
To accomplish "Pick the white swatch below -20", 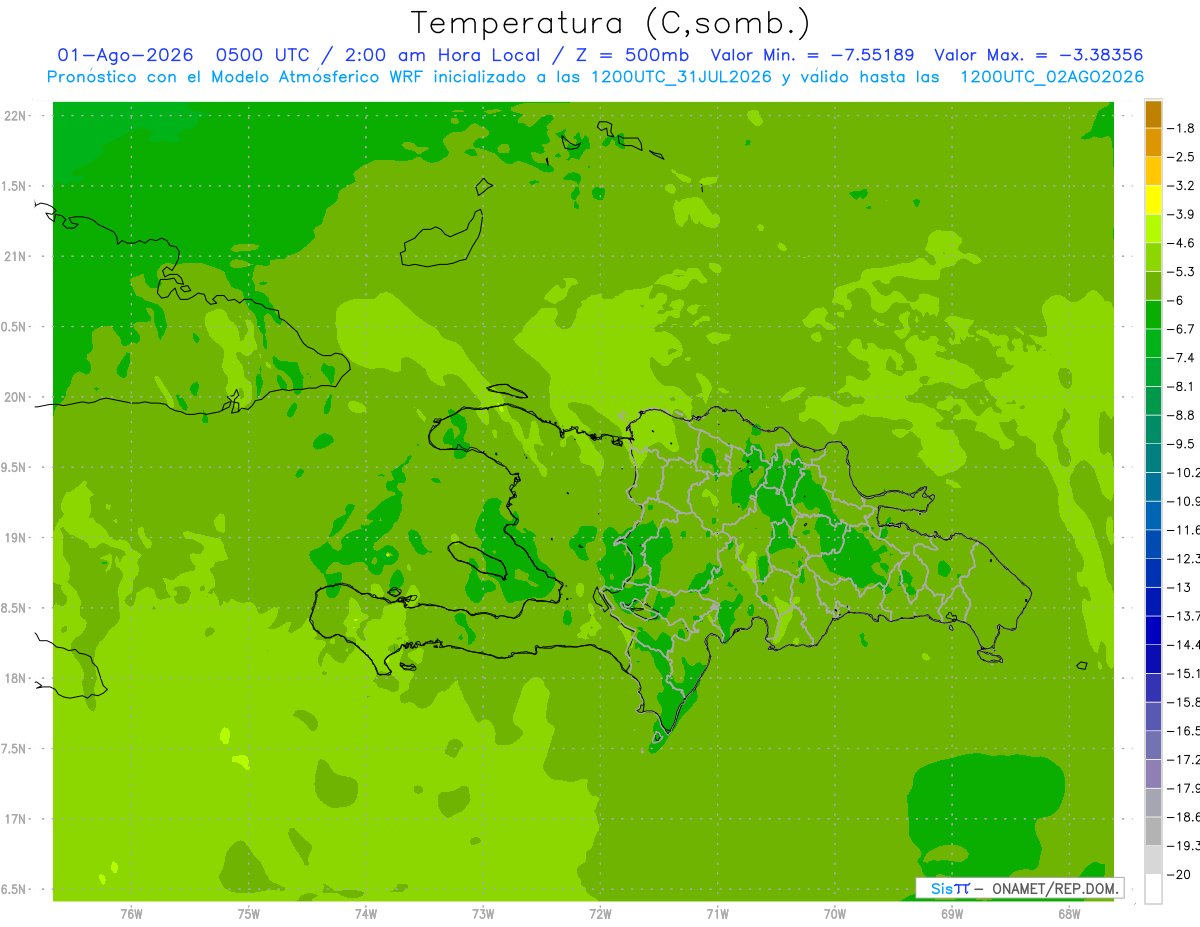I will pyautogui.click(x=1153, y=888).
